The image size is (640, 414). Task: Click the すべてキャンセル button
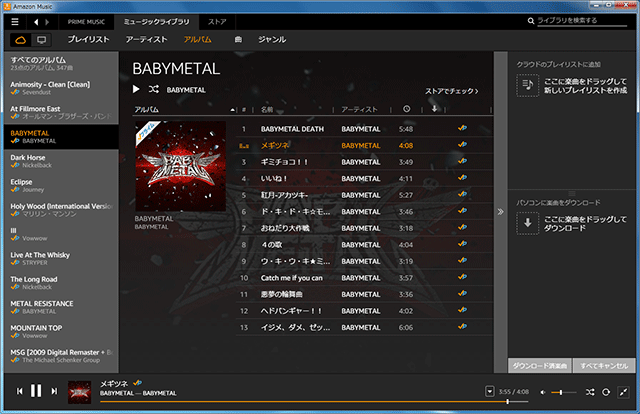point(604,366)
